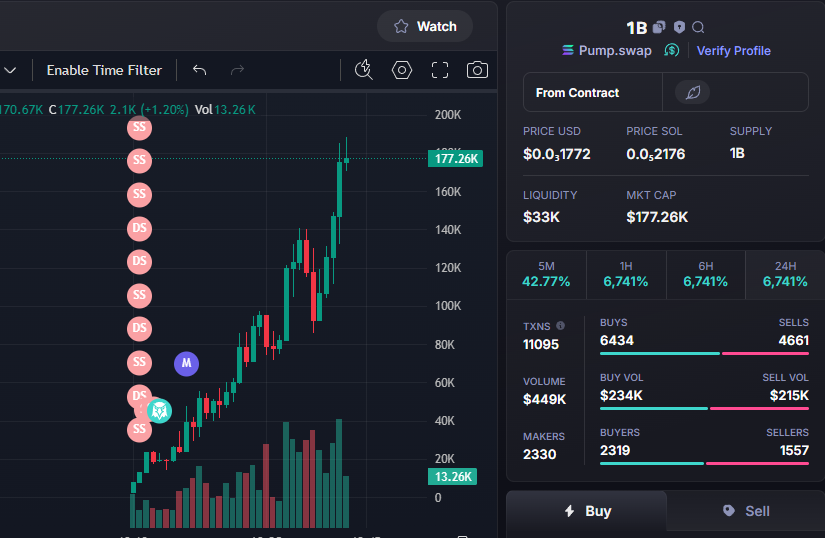Screen dimensions: 825x538
Task: Select the 5M timeframe stats
Action: pos(546,275)
